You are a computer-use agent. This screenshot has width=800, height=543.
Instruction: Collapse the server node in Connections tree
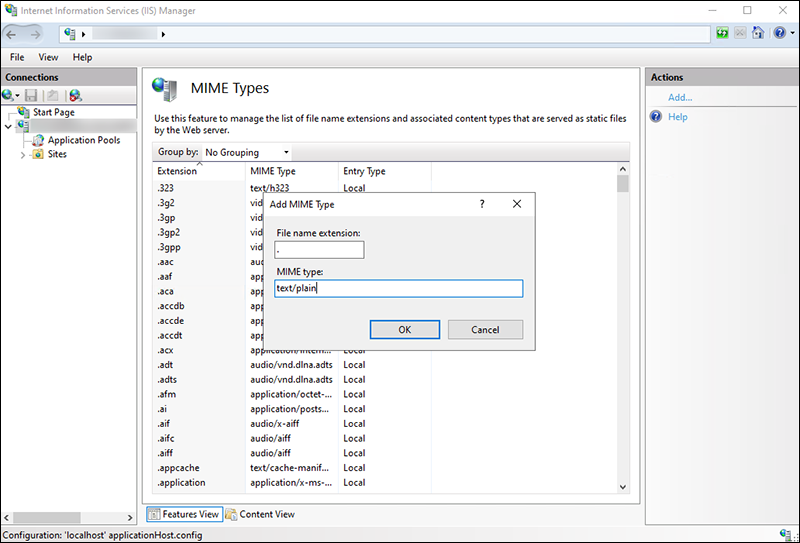[8, 127]
